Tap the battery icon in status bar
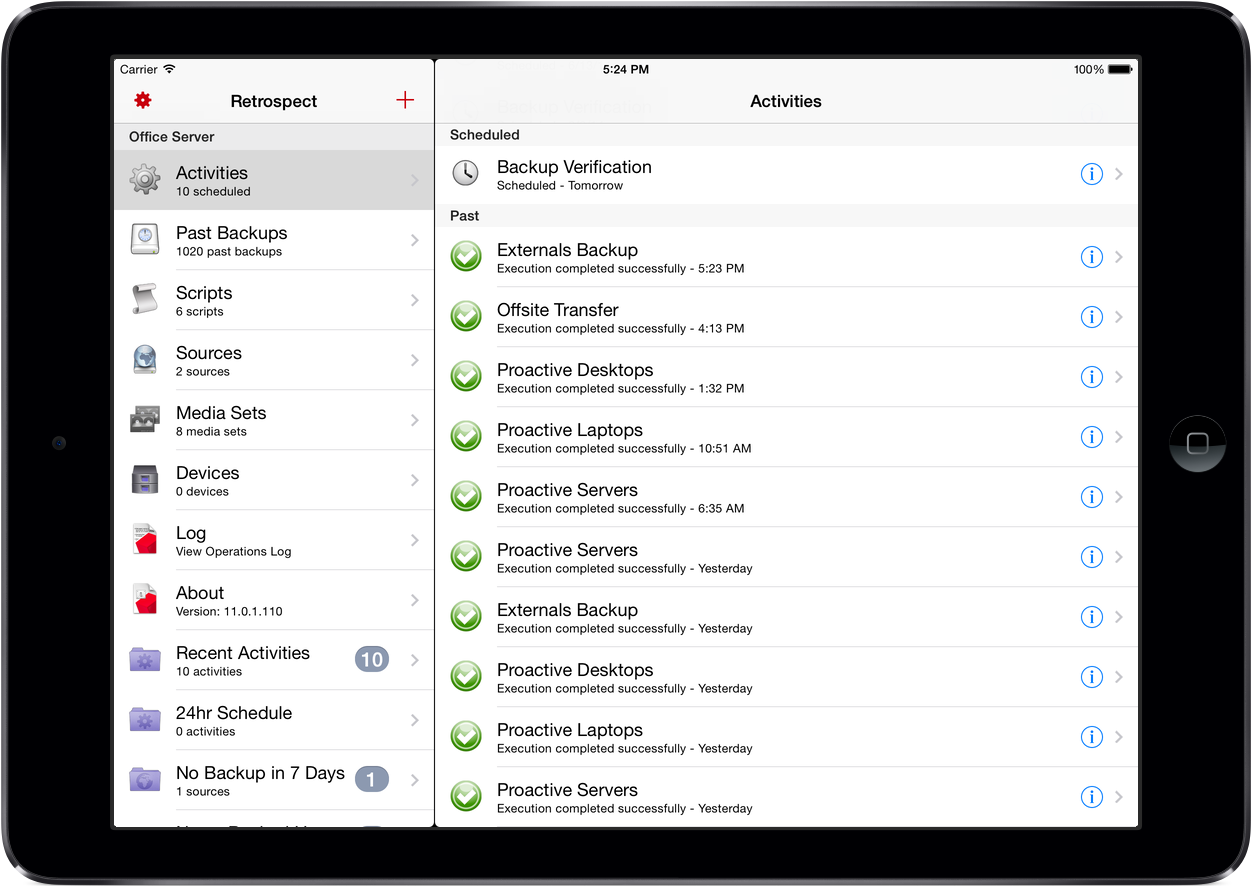The width and height of the screenshot is (1252, 886). (1120, 70)
